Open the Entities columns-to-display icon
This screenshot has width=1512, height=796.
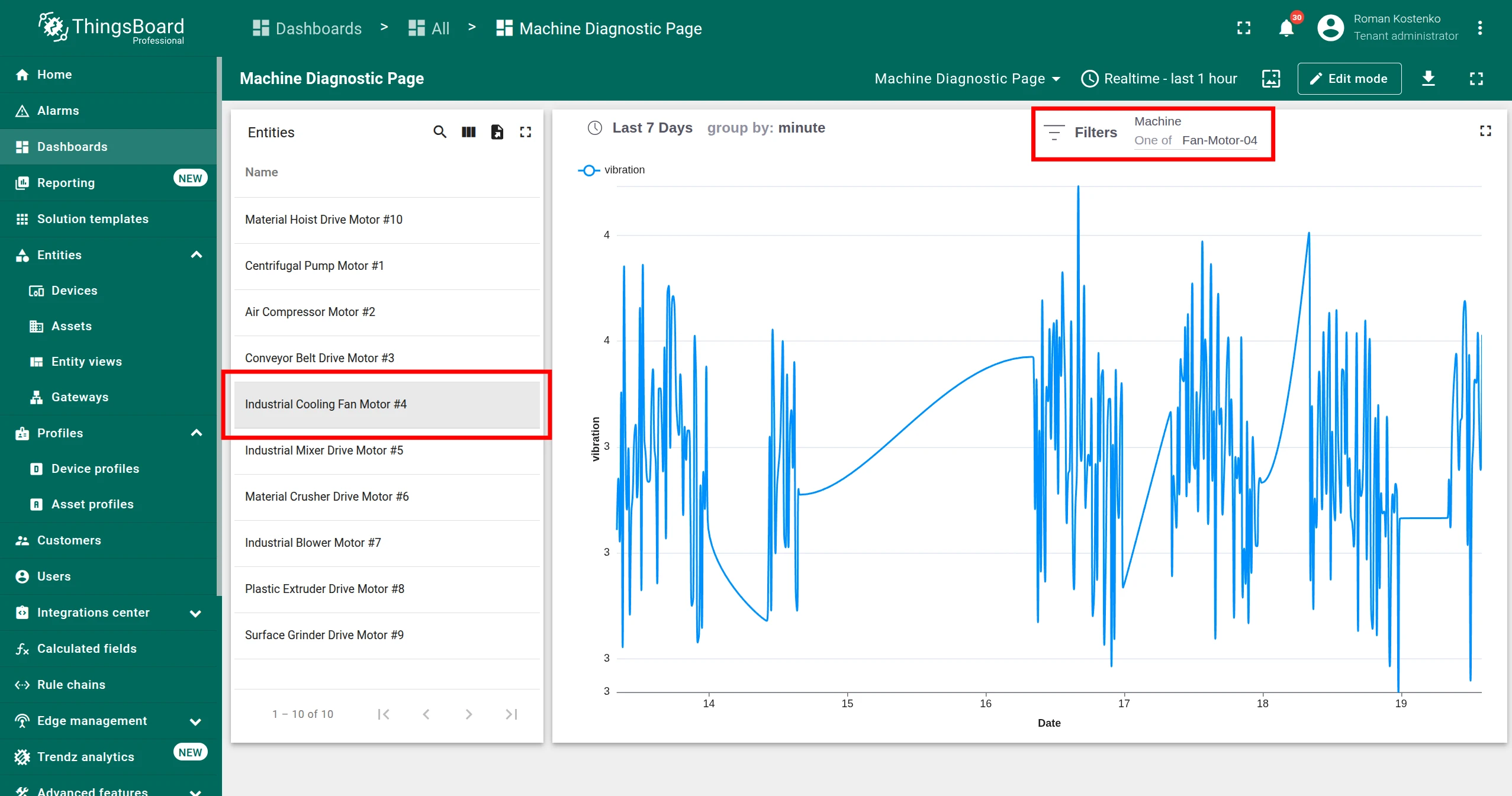[468, 132]
